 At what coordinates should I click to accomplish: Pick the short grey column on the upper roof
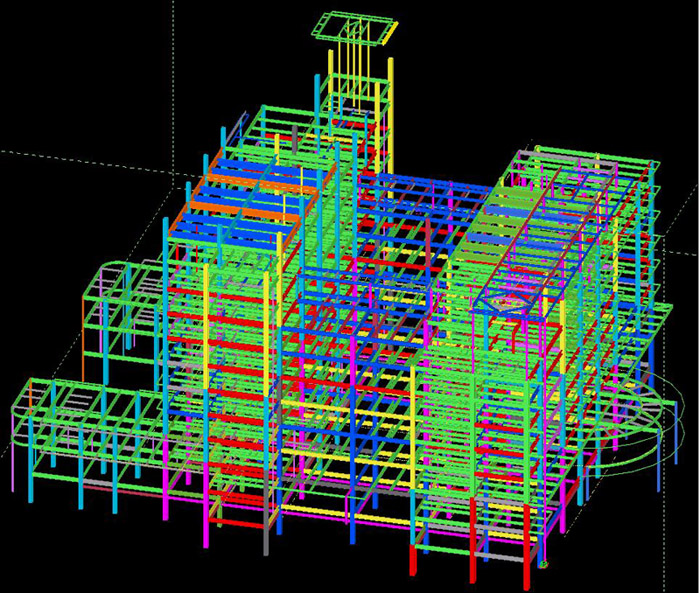coord(295,140)
